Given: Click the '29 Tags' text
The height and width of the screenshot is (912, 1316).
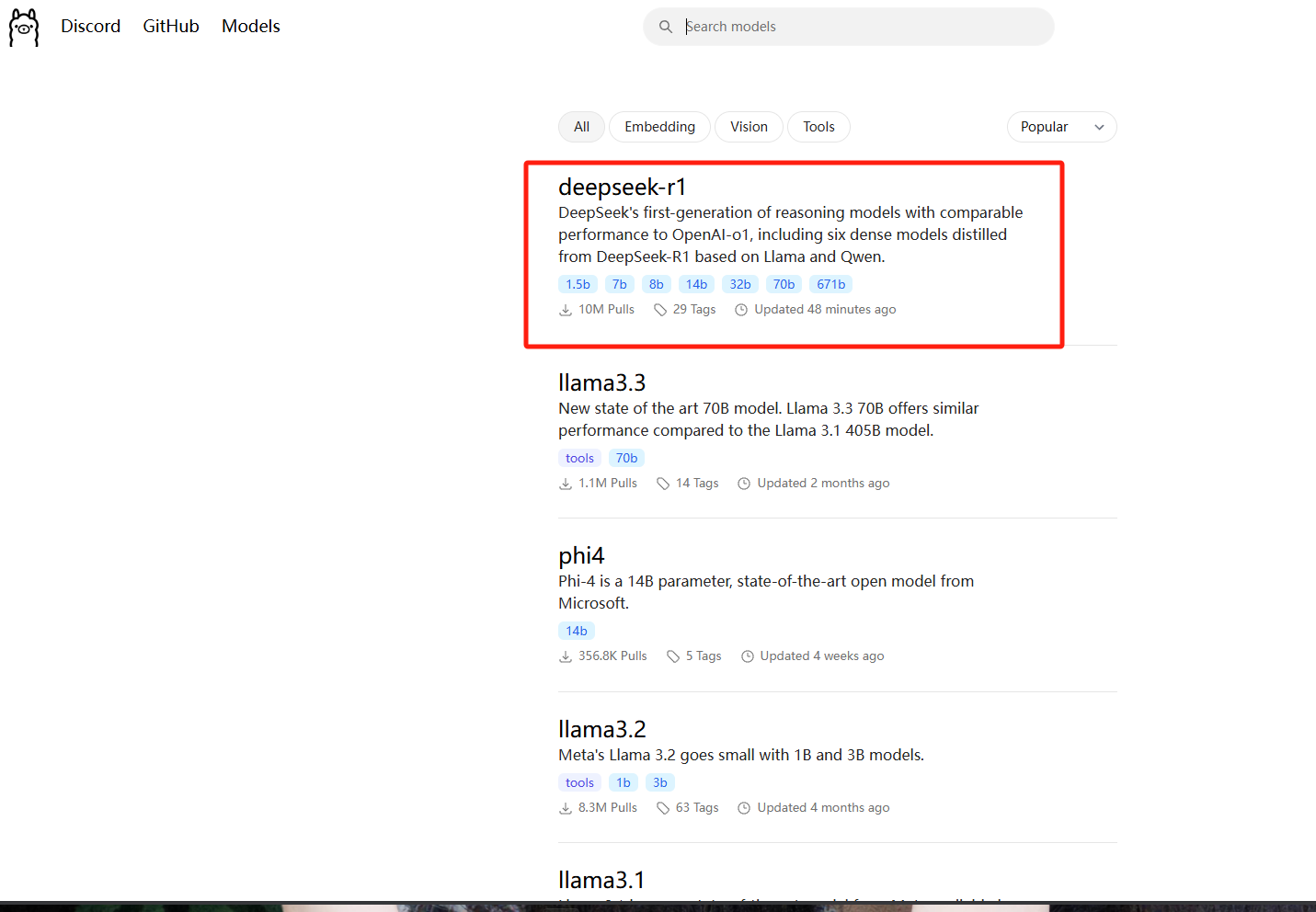Looking at the screenshot, I should pos(694,310).
